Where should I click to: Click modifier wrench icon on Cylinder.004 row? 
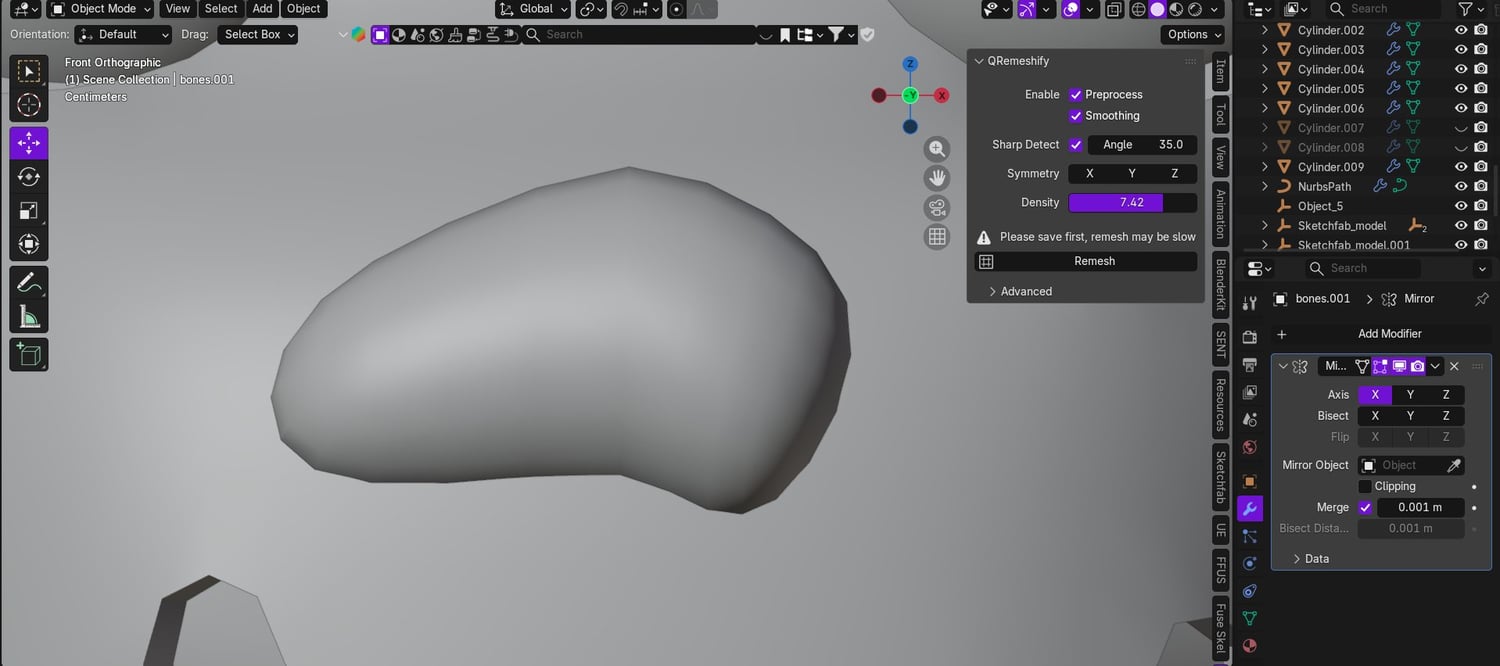tap(1393, 69)
